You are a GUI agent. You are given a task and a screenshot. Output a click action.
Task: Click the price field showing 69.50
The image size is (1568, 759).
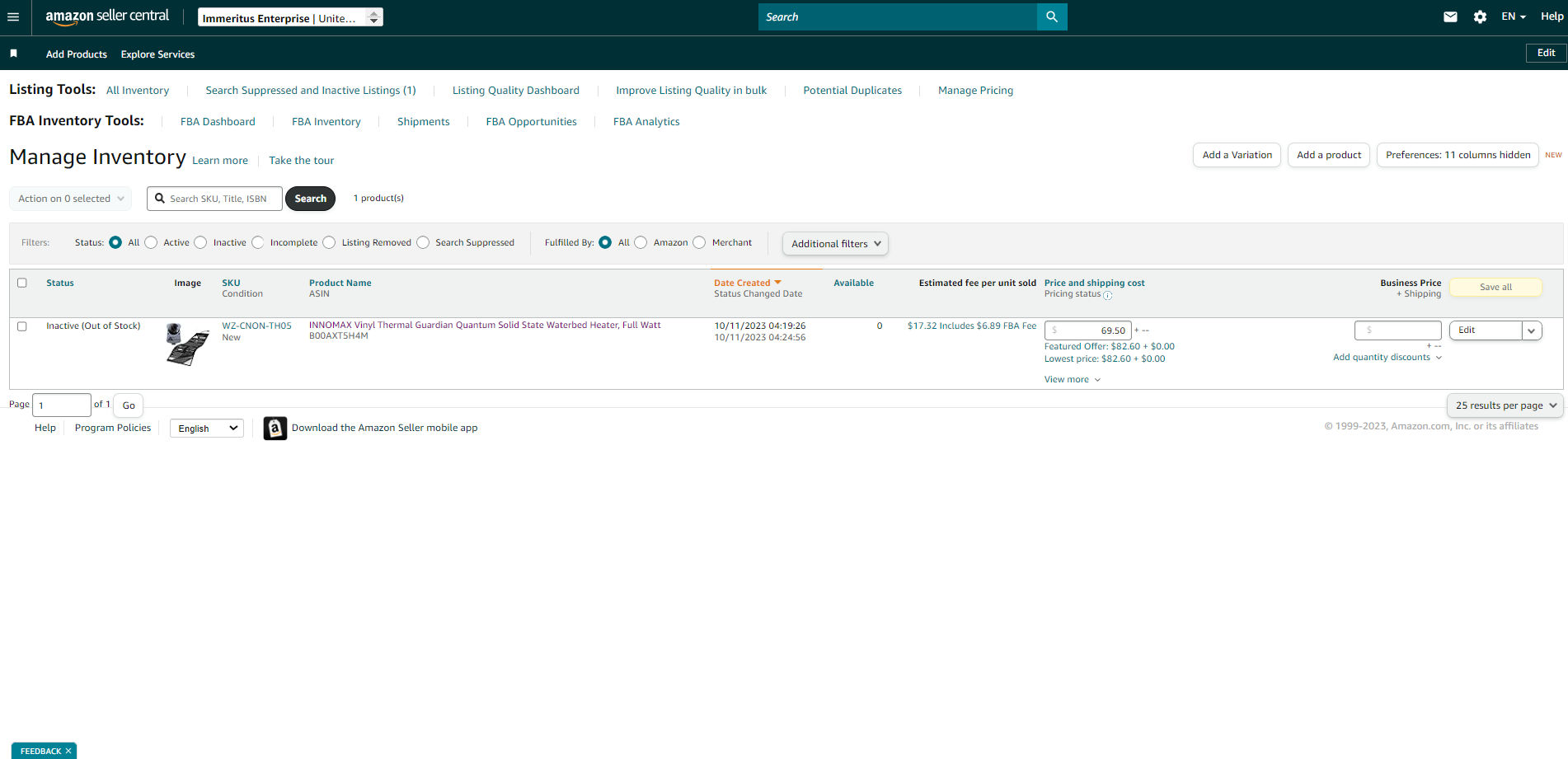pos(1088,330)
